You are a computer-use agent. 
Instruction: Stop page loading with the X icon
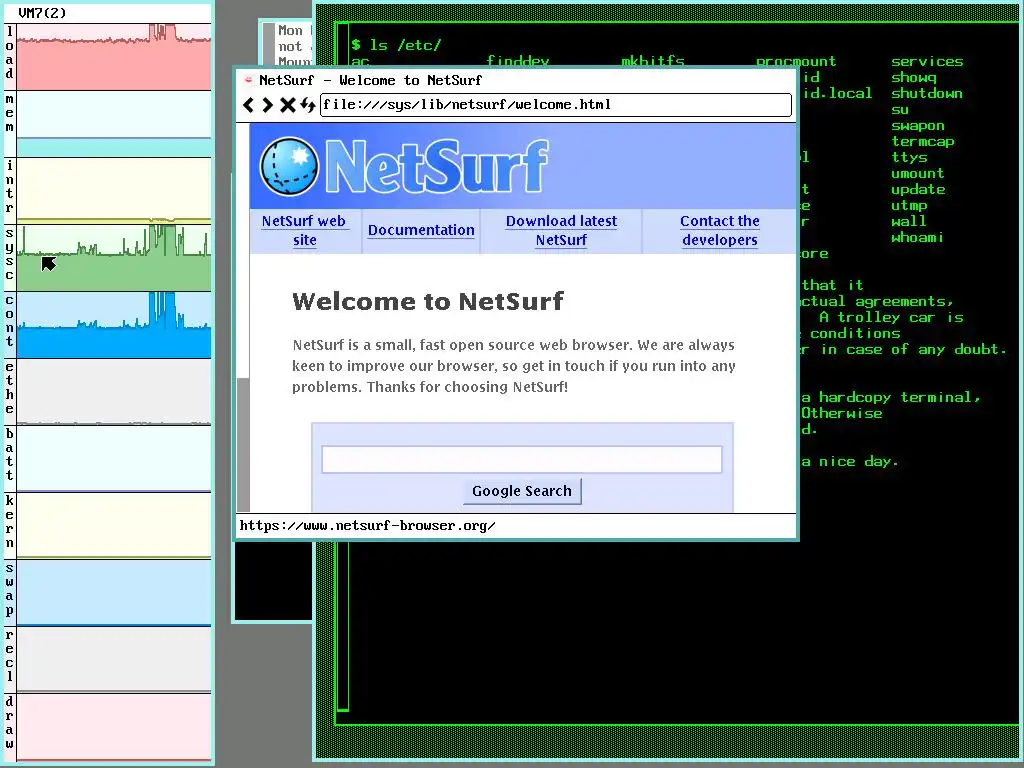coord(287,104)
